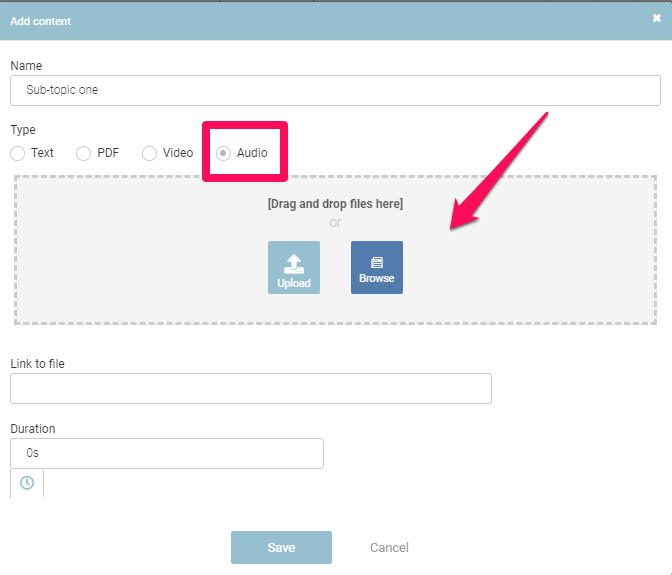Image resolution: width=672 pixels, height=575 pixels.
Task: Open the Browse files icon button
Action: tap(376, 267)
